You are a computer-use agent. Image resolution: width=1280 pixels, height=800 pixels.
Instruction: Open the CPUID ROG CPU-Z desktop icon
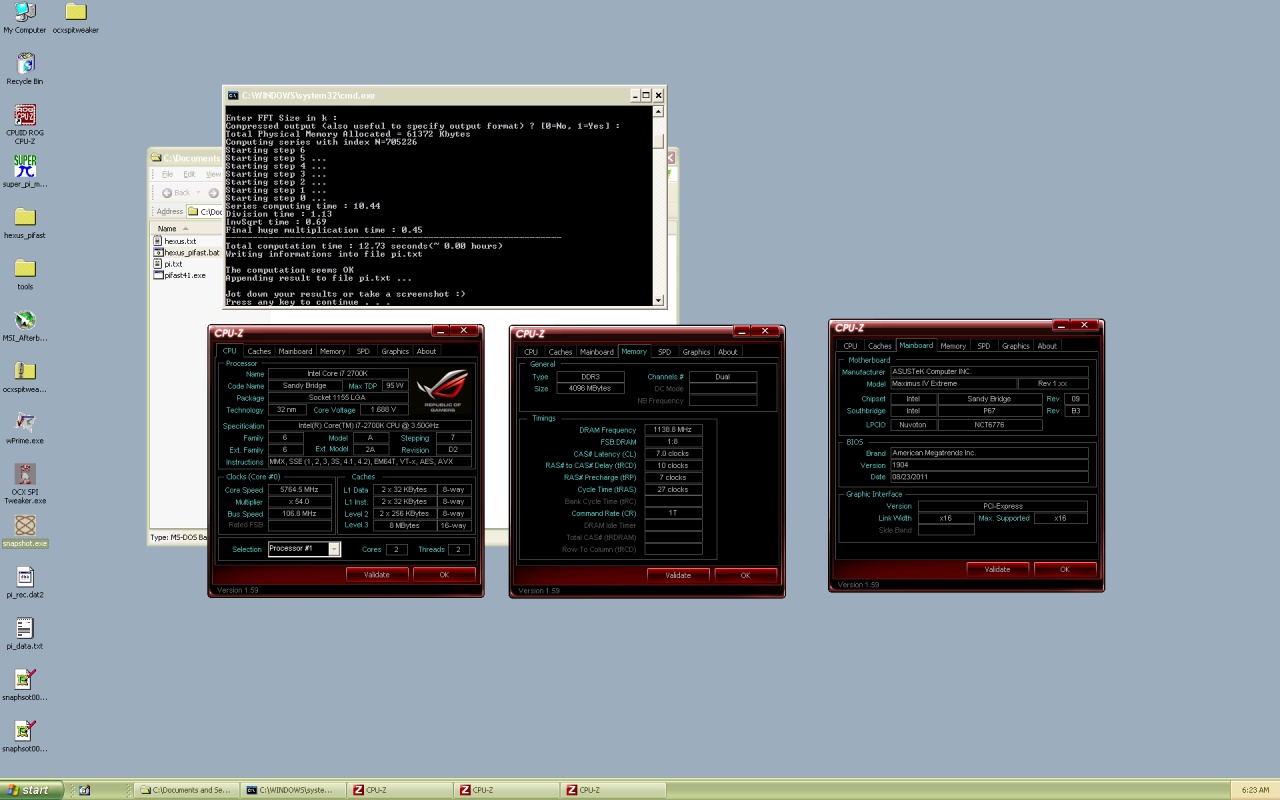coord(25,116)
